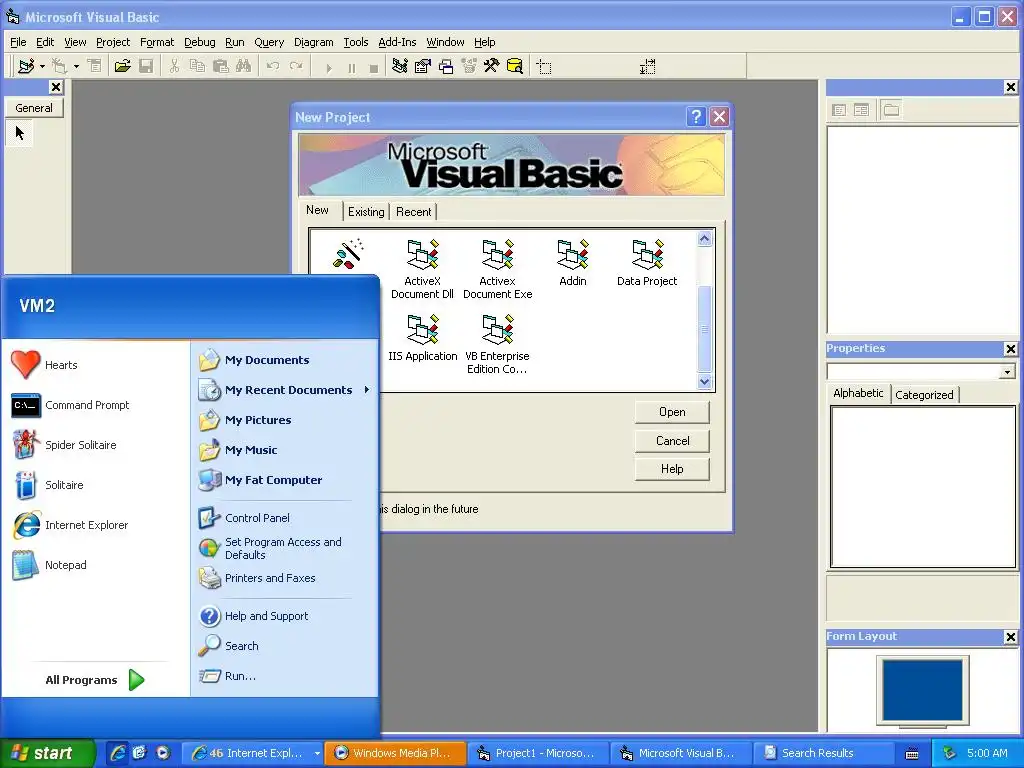Click the Object Browser toolbar icon
The height and width of the screenshot is (768, 1024).
[x=469, y=66]
